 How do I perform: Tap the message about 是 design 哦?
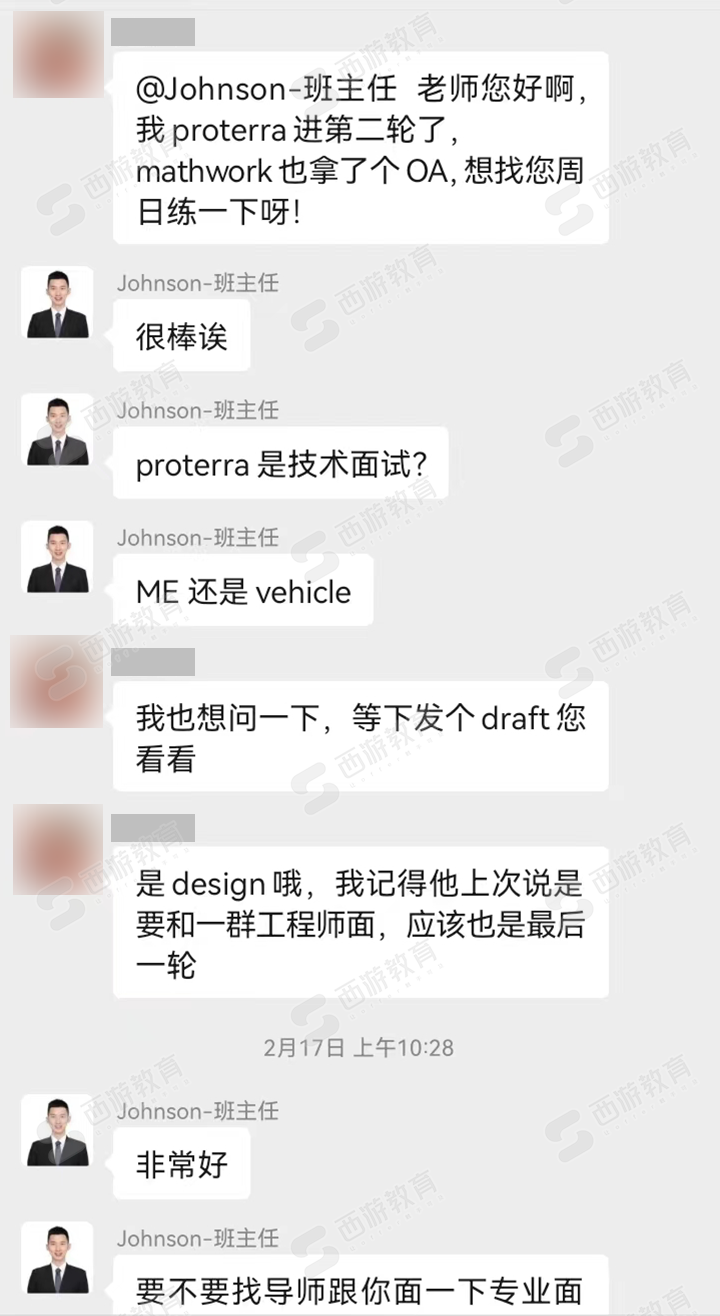point(361,923)
